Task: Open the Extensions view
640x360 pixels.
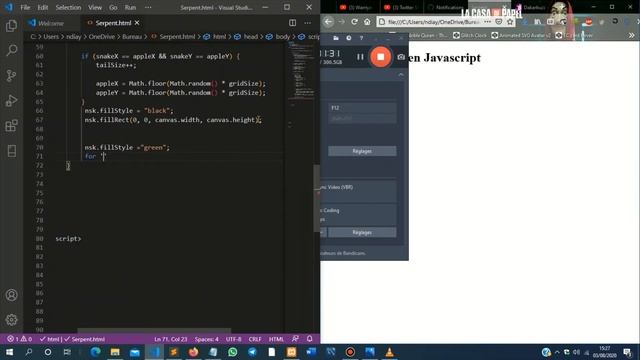Action: pyautogui.click(x=11, y=125)
